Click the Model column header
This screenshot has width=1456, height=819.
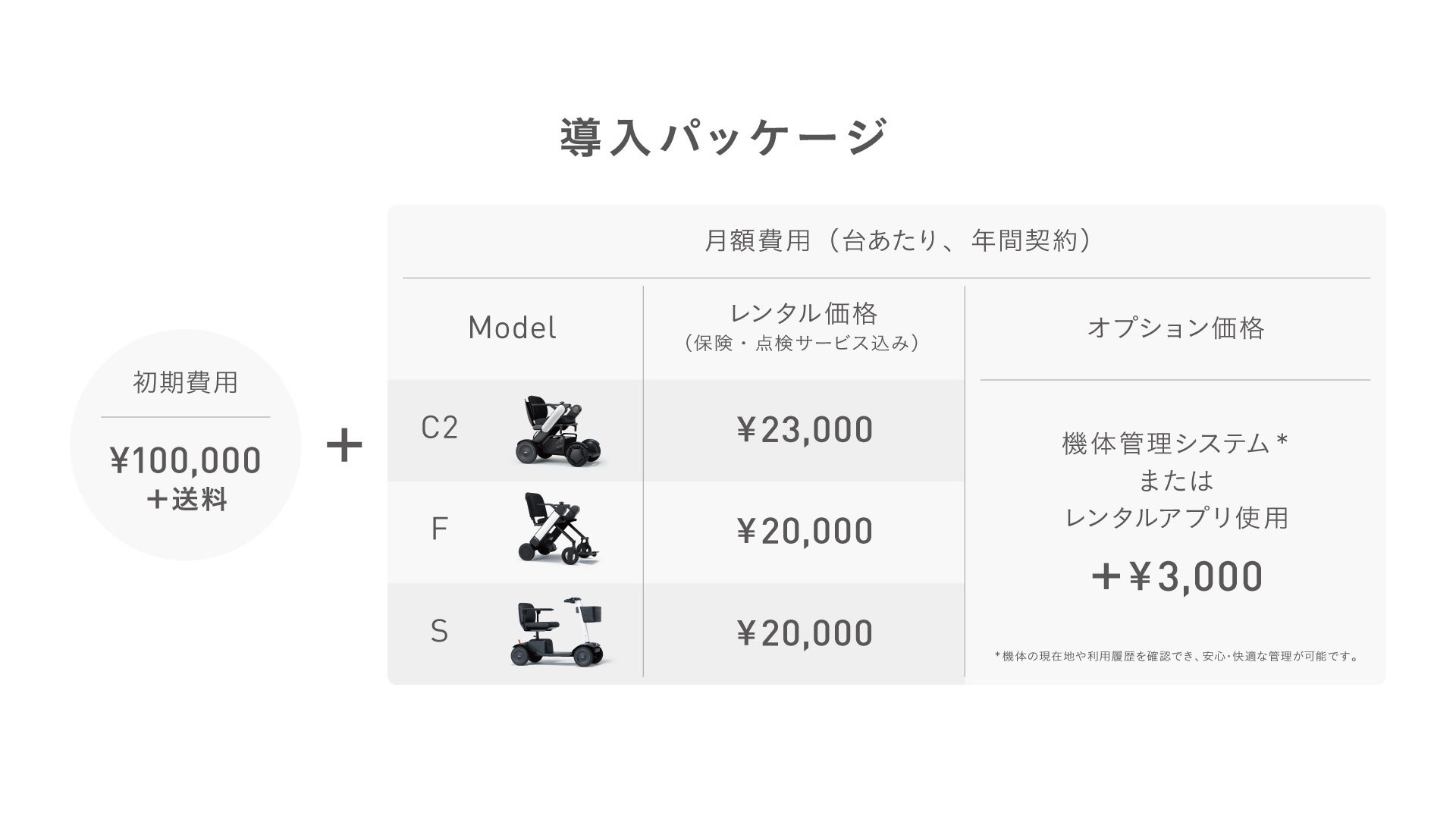click(x=512, y=328)
